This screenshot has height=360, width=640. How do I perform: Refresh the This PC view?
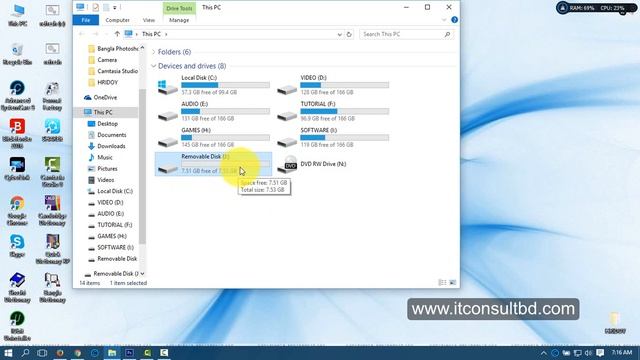pos(349,34)
